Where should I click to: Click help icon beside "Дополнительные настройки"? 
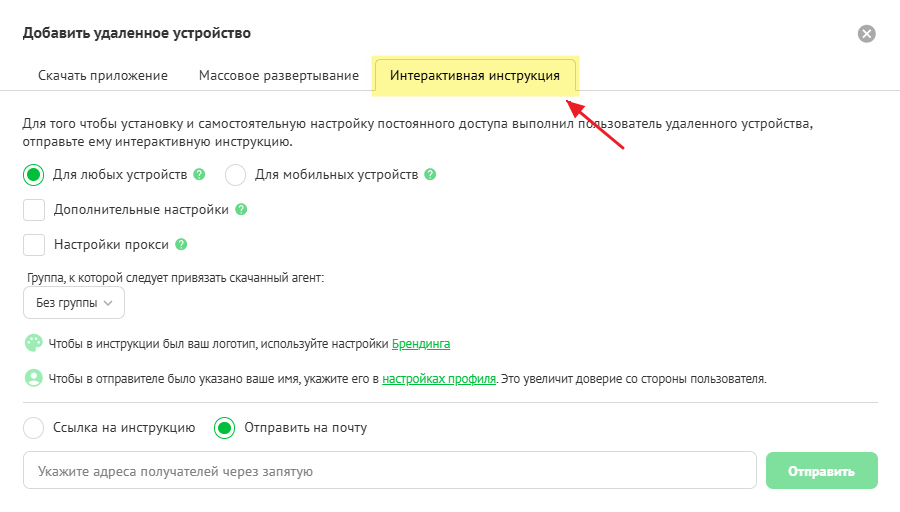[x=240, y=210]
